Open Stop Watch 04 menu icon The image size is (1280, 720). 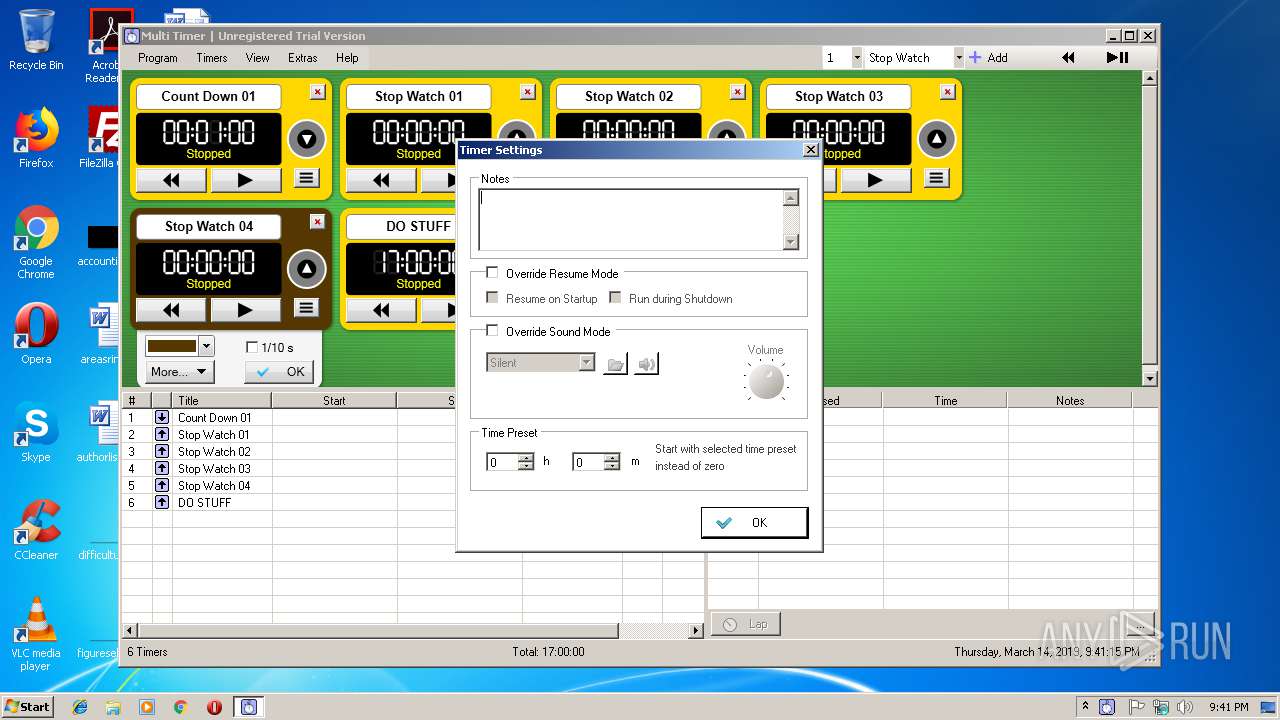click(x=306, y=308)
